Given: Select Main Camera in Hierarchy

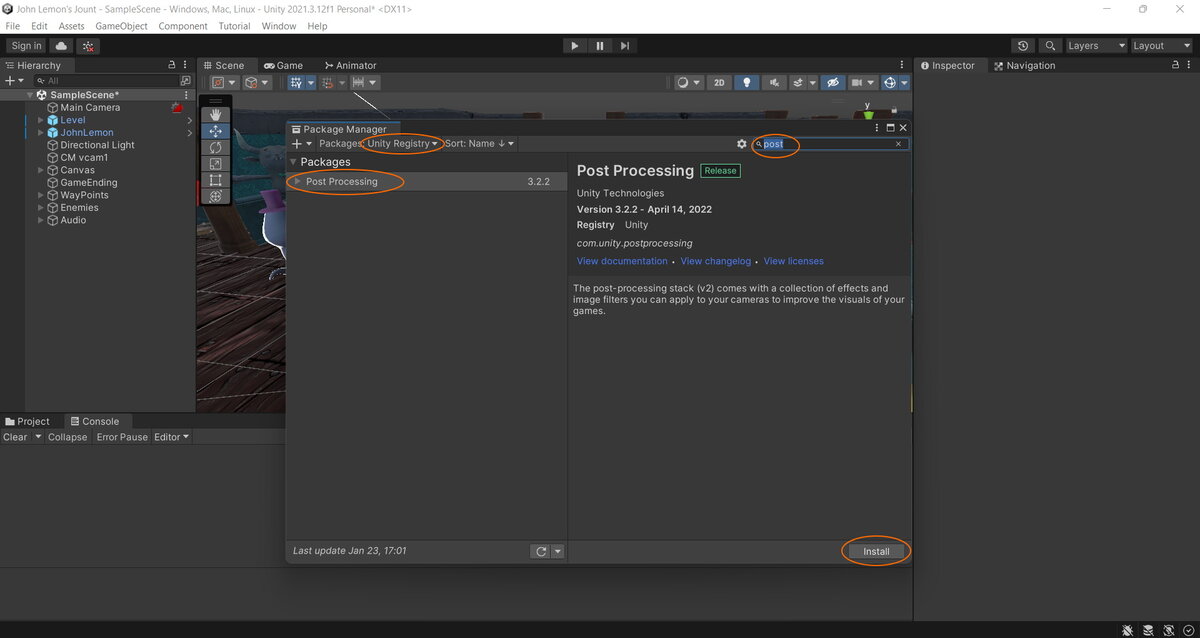Looking at the screenshot, I should pyautogui.click(x=90, y=108).
